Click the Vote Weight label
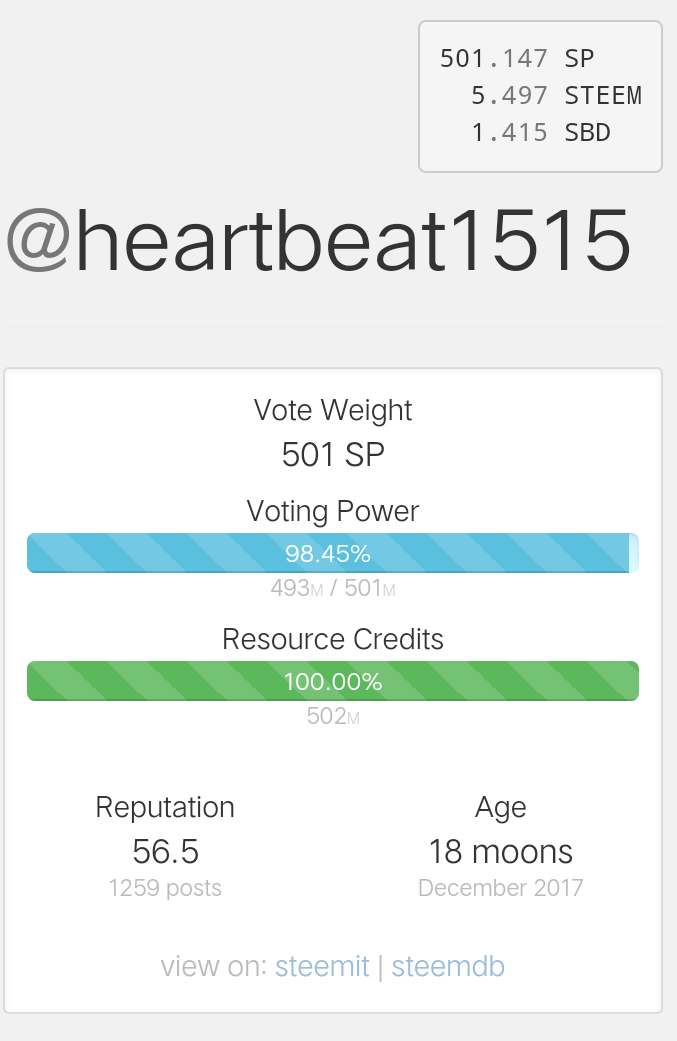Viewport: 677px width, 1041px height. tap(333, 410)
